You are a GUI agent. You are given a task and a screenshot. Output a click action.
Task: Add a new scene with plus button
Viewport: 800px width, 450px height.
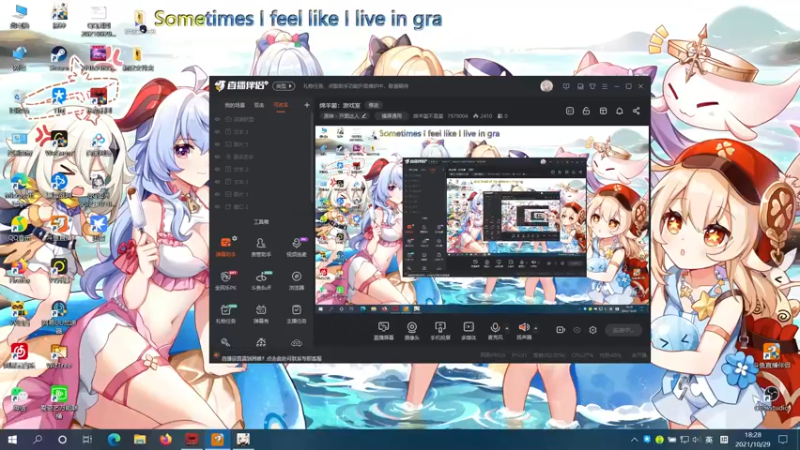[x=307, y=105]
